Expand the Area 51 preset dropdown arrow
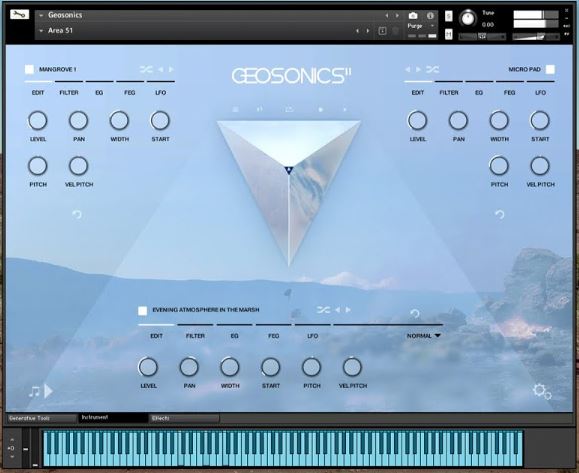Image resolution: width=579 pixels, height=473 pixels. 41,31
